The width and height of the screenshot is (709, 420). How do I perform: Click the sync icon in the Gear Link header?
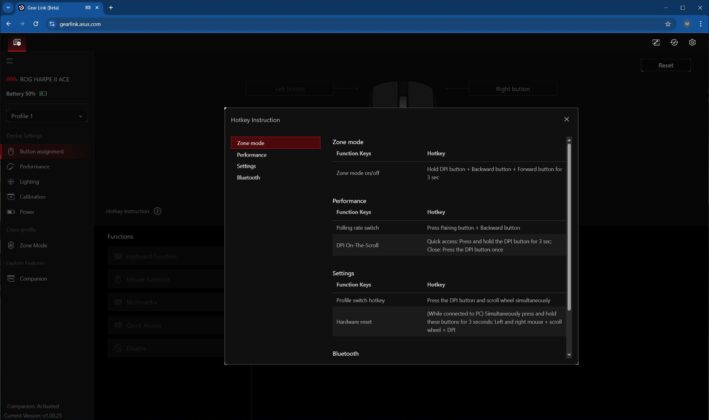(x=674, y=42)
